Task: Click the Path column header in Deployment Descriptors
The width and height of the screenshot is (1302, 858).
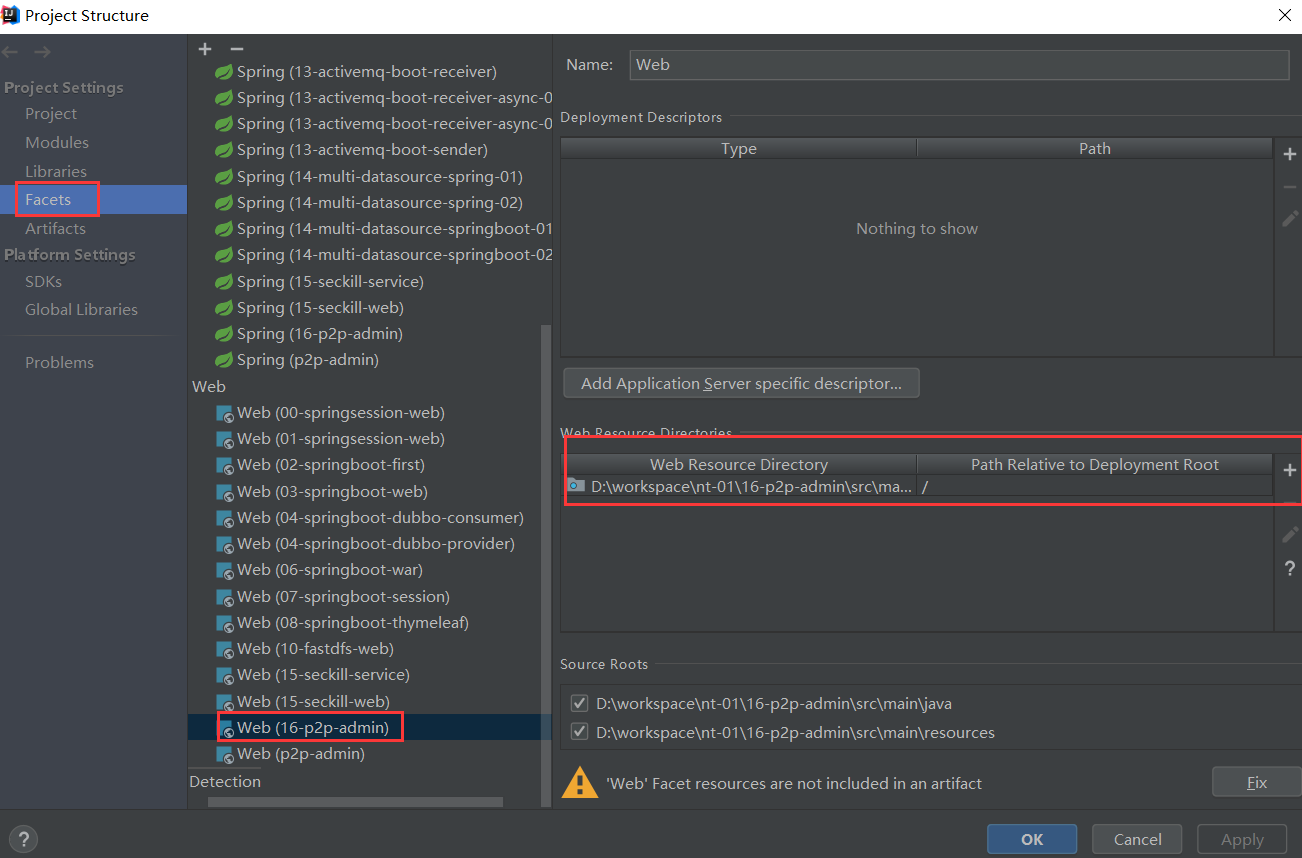Action: (x=1095, y=148)
